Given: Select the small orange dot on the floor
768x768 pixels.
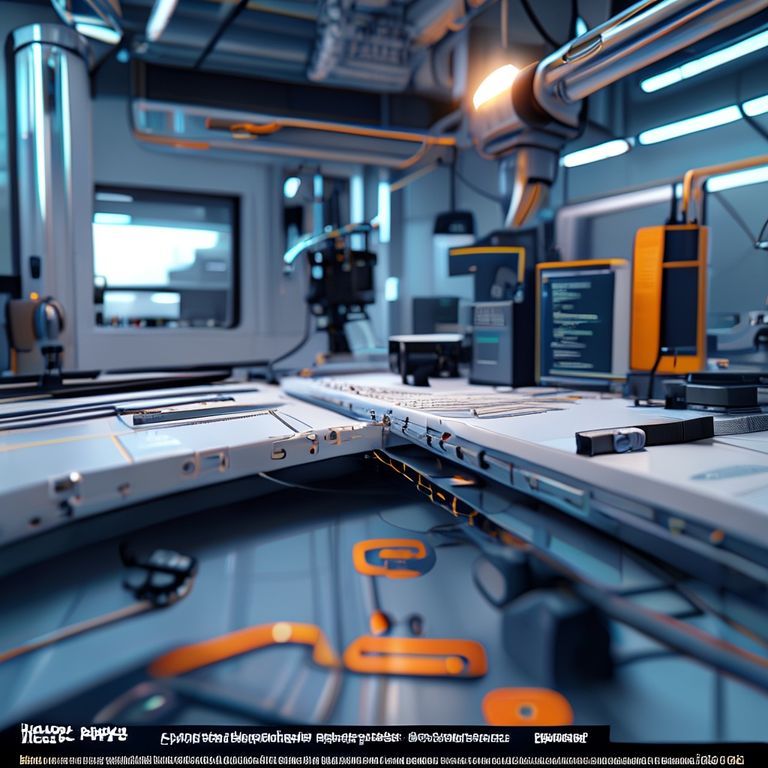Looking at the screenshot, I should (379, 622).
